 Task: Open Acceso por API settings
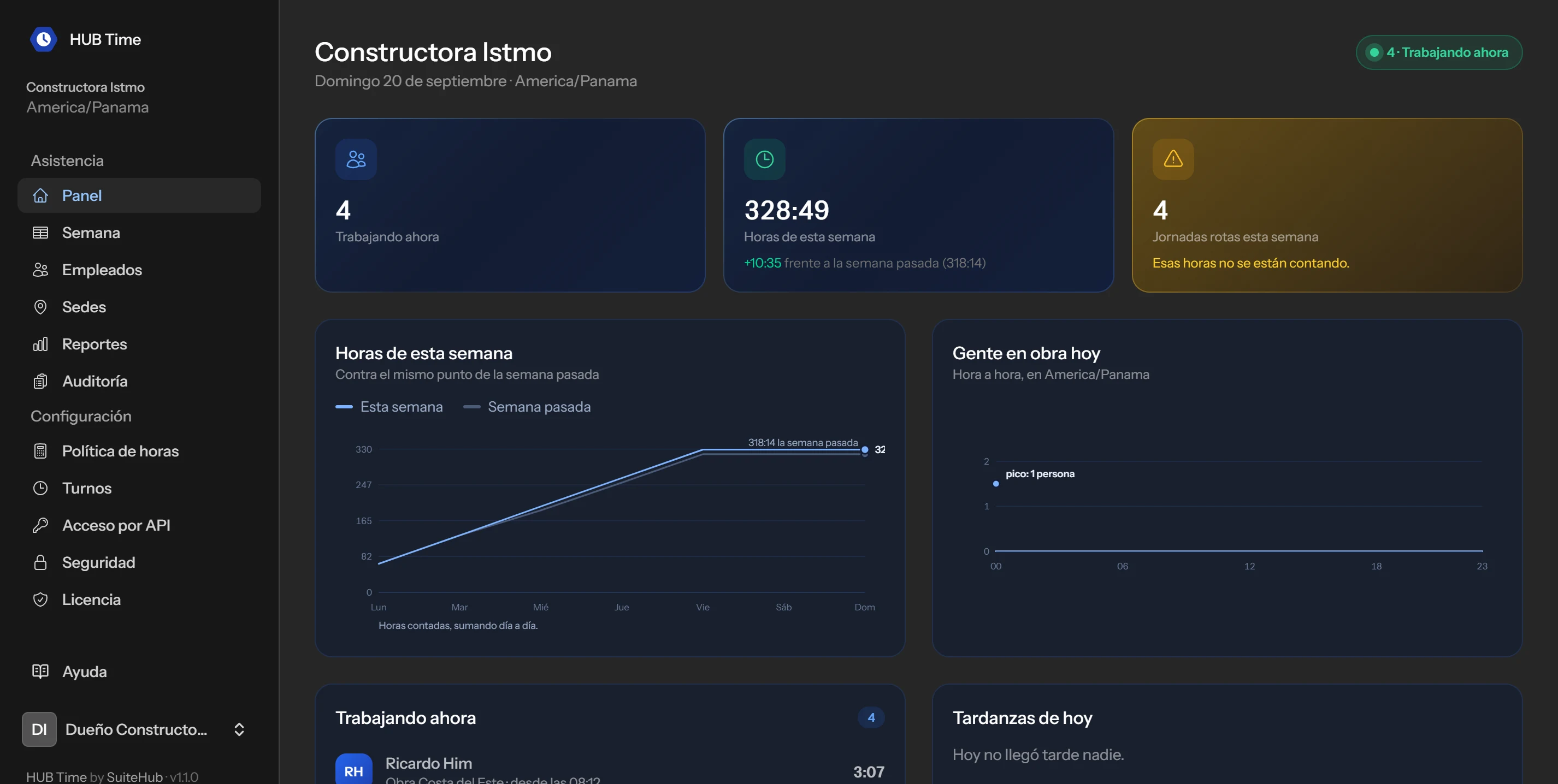[139, 525]
